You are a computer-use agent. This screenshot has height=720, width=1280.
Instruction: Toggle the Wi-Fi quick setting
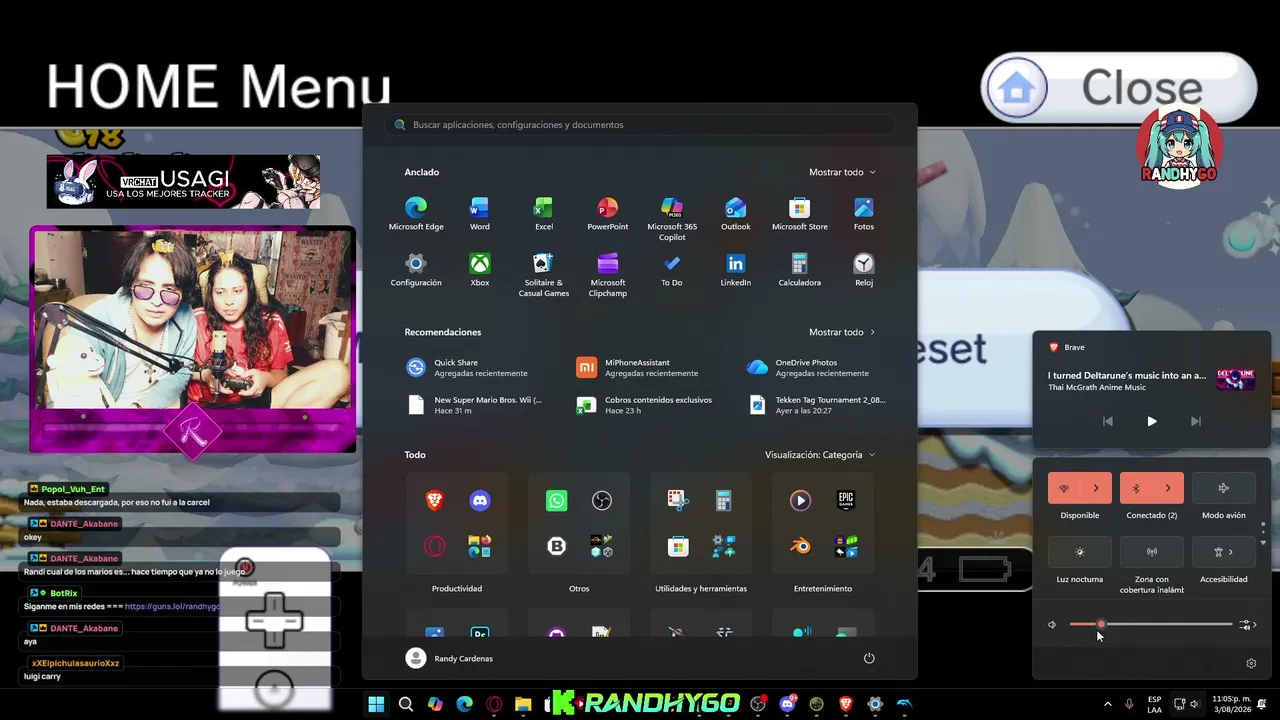1064,488
